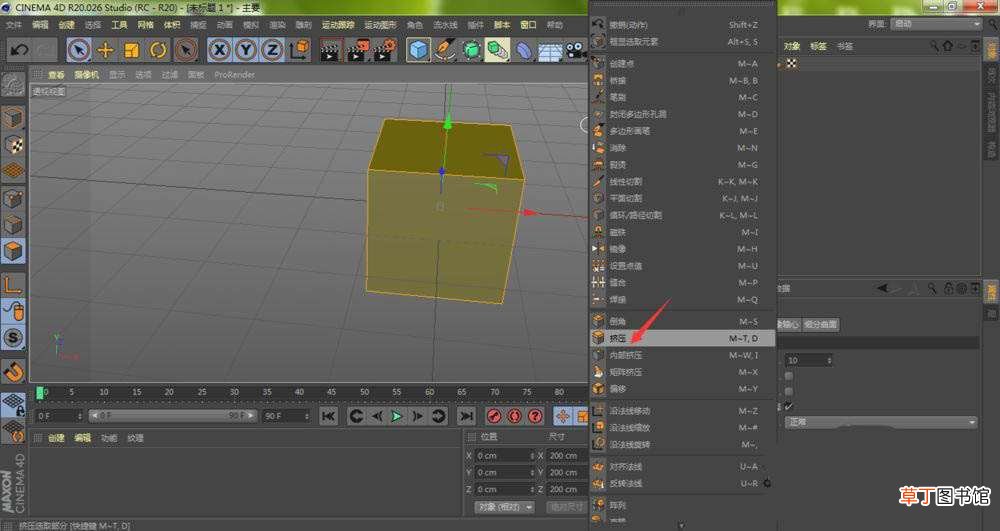This screenshot has width=1000, height=531.
Task: Toggle the coordinate system cube icon
Action: coord(300,50)
